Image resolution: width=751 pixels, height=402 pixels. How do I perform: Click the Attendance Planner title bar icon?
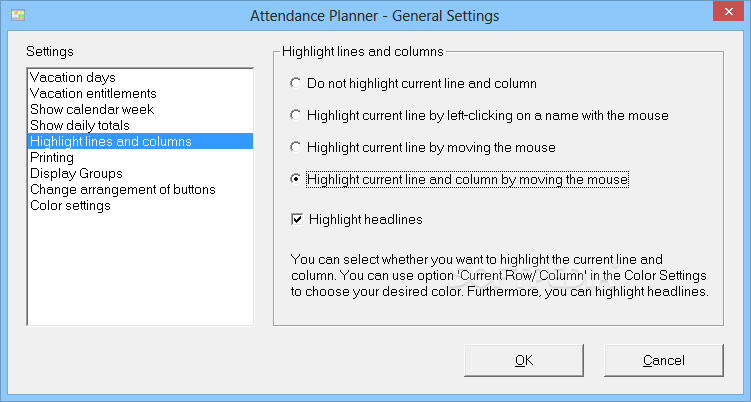click(x=18, y=15)
